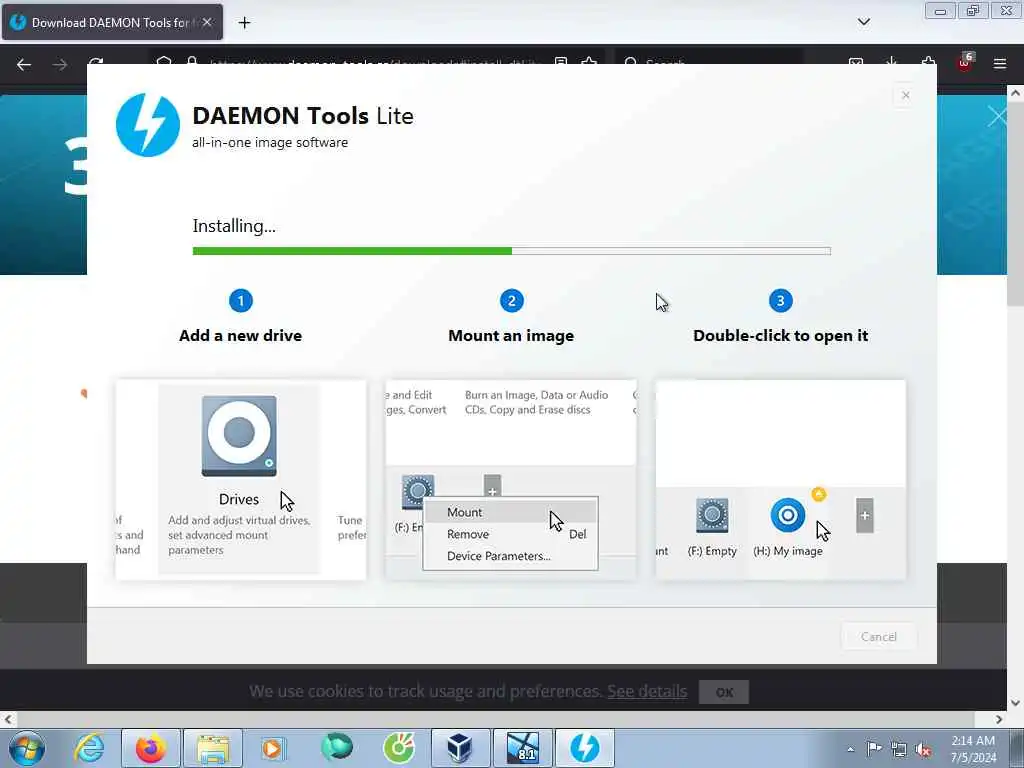Click the uBlock extension icon with badge
The width and height of the screenshot is (1024, 768).
click(965, 62)
